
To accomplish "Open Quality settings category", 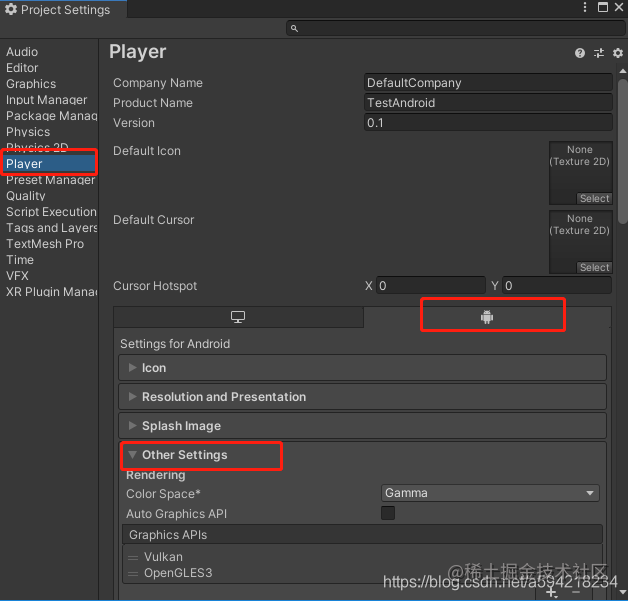I will click(x=48, y=196).
